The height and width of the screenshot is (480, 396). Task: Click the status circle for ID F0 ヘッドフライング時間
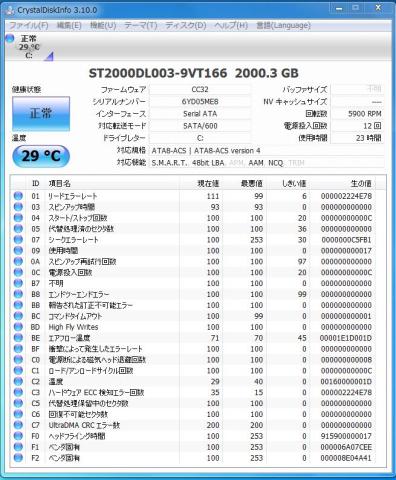18,436
